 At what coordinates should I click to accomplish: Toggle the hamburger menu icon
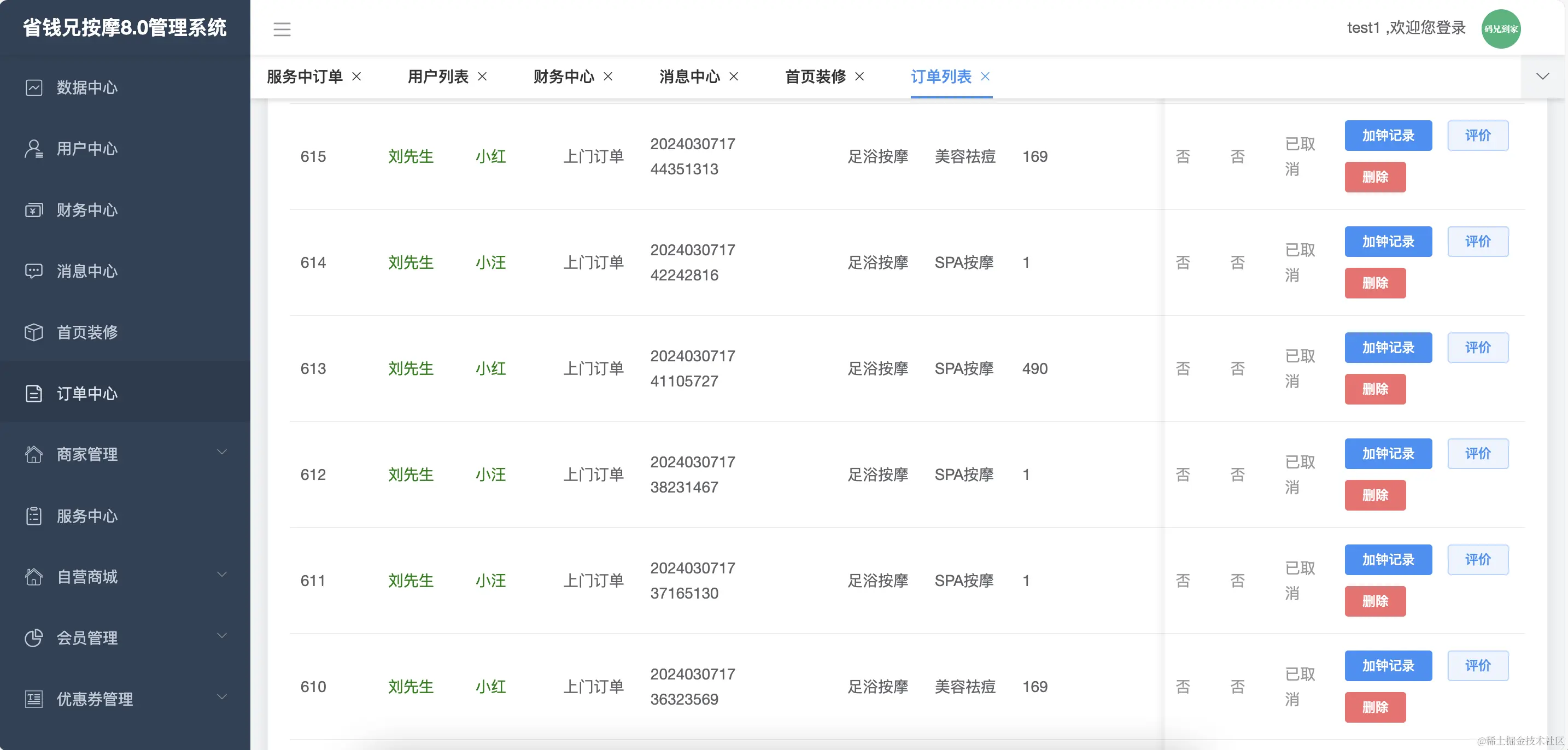[x=282, y=28]
